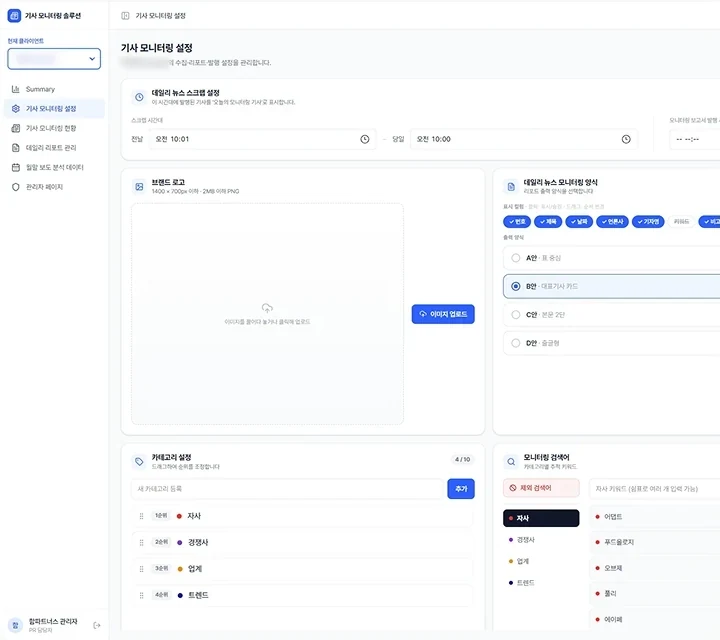Toggle the 번호 column chip
720x640 pixels.
(x=517, y=222)
